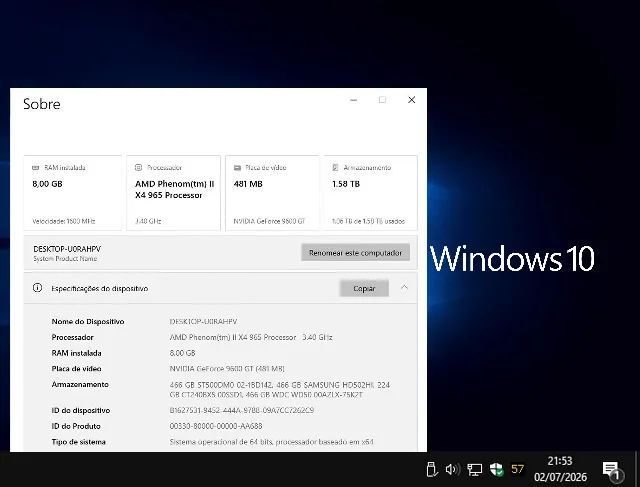Screen dimensions: 640x487
Task: Open the safely remove hardware USB tray icon
Action: pyautogui.click(x=431, y=469)
